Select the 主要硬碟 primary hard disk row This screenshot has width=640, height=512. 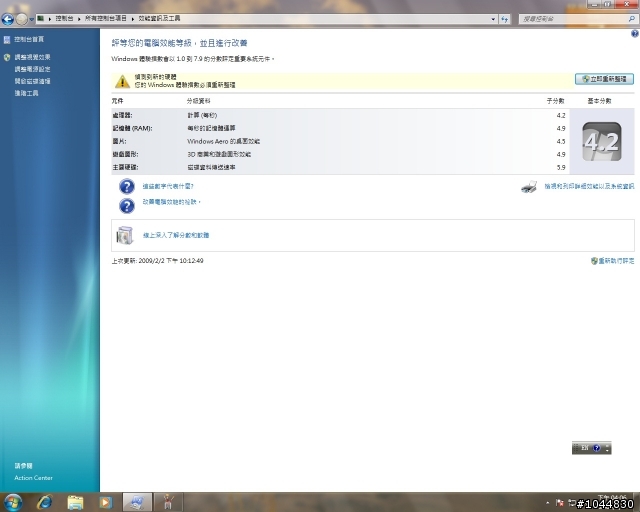340,167
